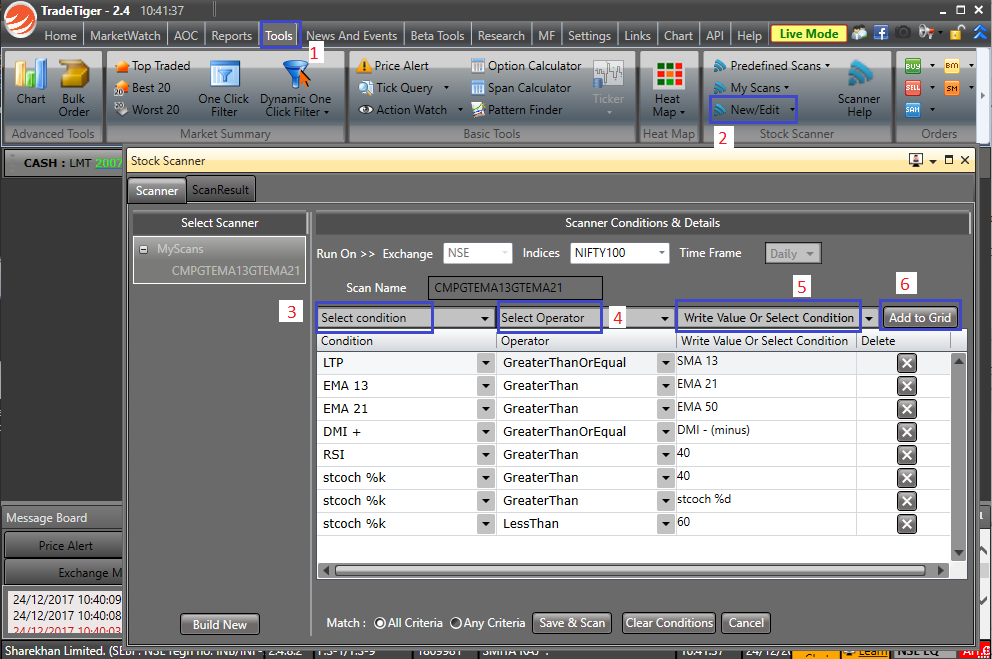Click the SM order icon
The width and height of the screenshot is (992, 659).
pyautogui.click(x=952, y=88)
